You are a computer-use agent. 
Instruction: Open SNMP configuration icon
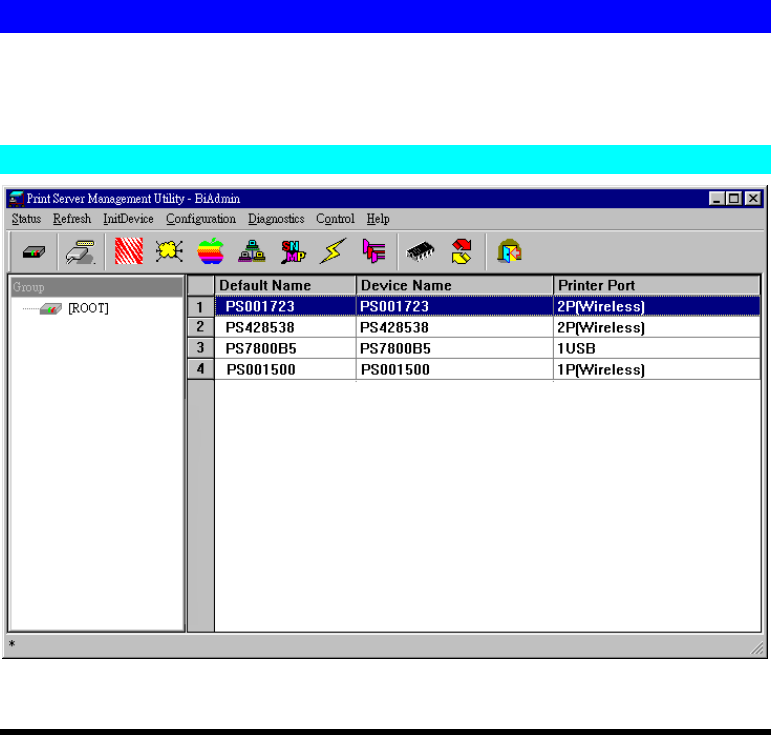click(293, 251)
